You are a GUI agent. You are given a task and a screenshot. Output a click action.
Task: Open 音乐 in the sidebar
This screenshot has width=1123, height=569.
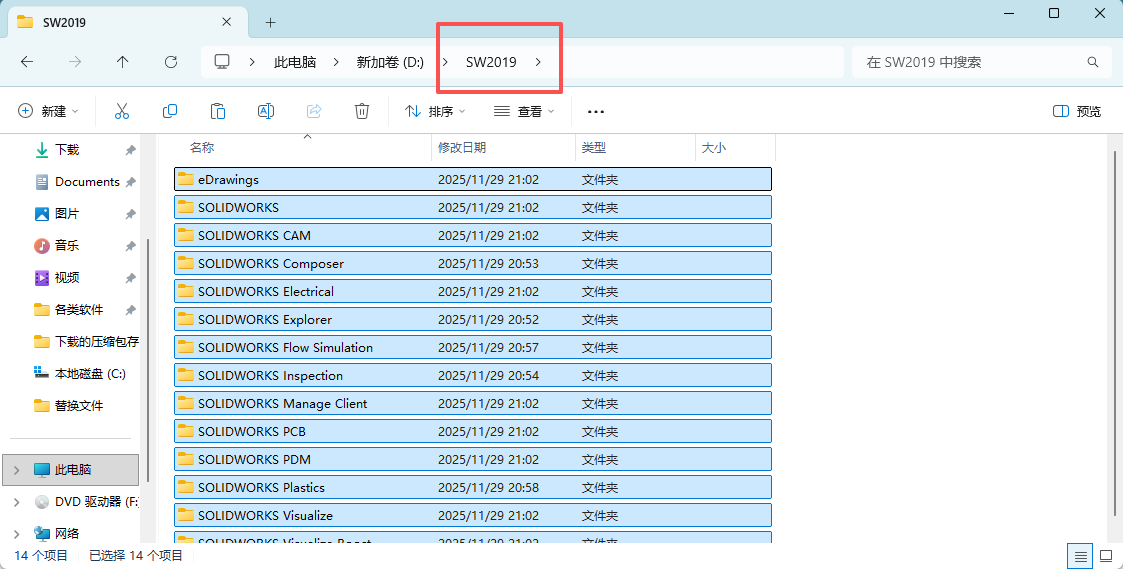tap(67, 246)
